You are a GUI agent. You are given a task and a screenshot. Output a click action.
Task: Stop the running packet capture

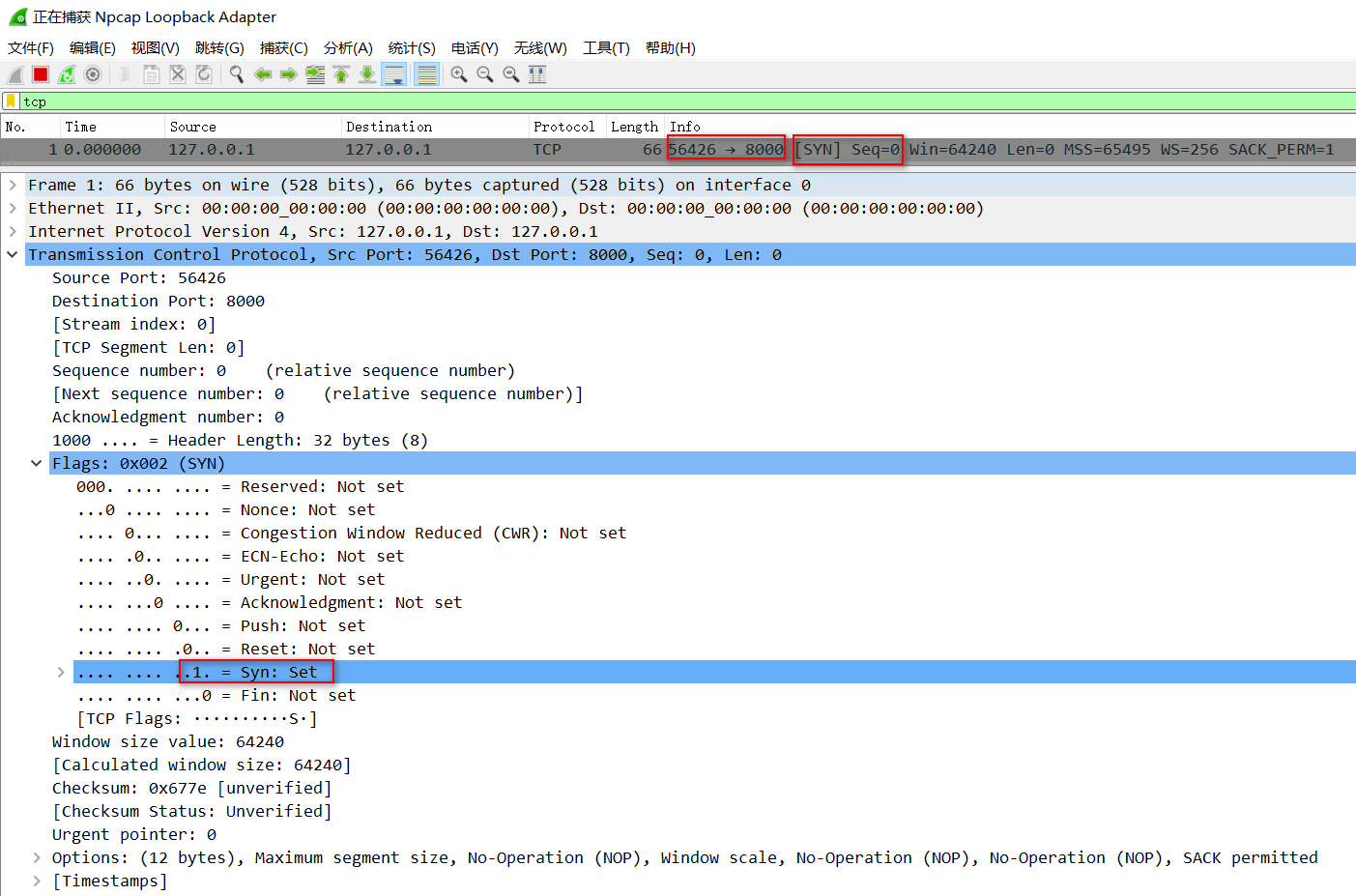point(41,74)
